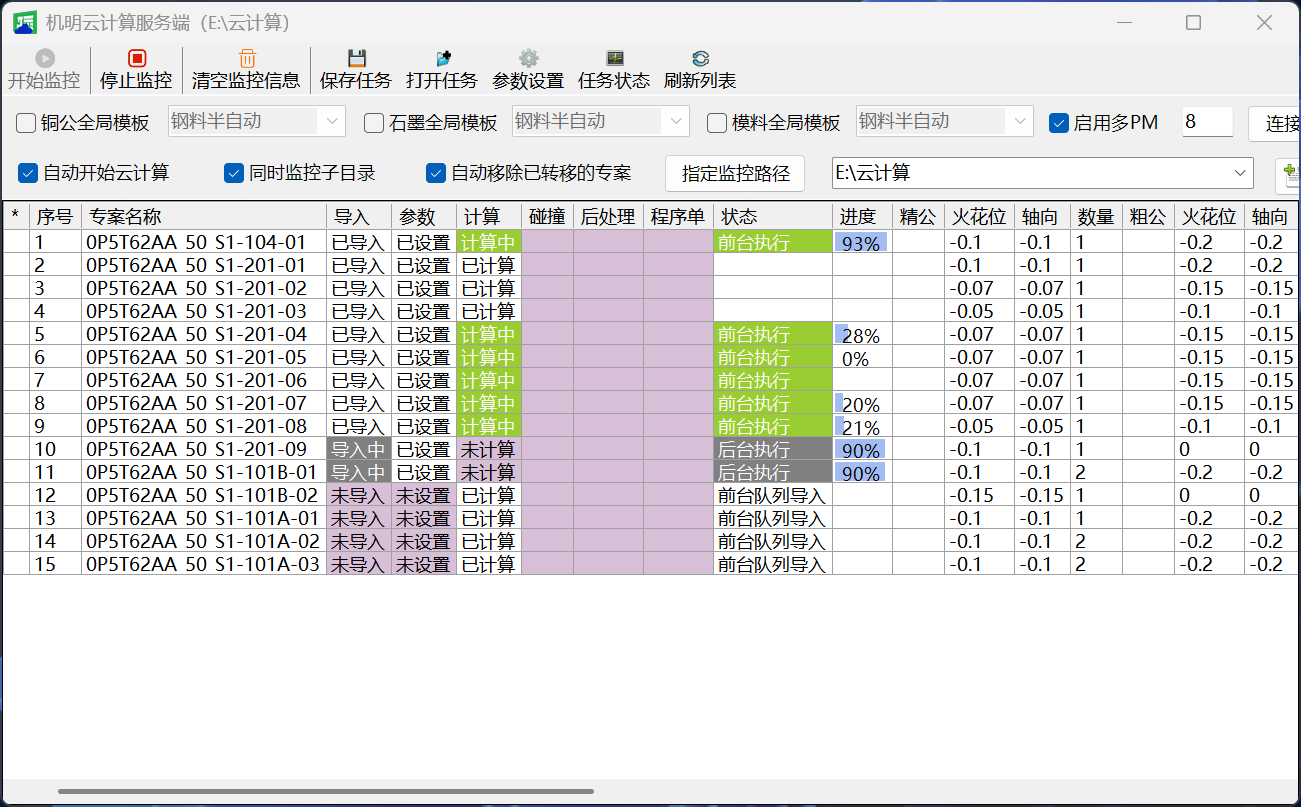Disable the 启用多PM checkbox
Image resolution: width=1301 pixels, height=807 pixels.
[1059, 123]
